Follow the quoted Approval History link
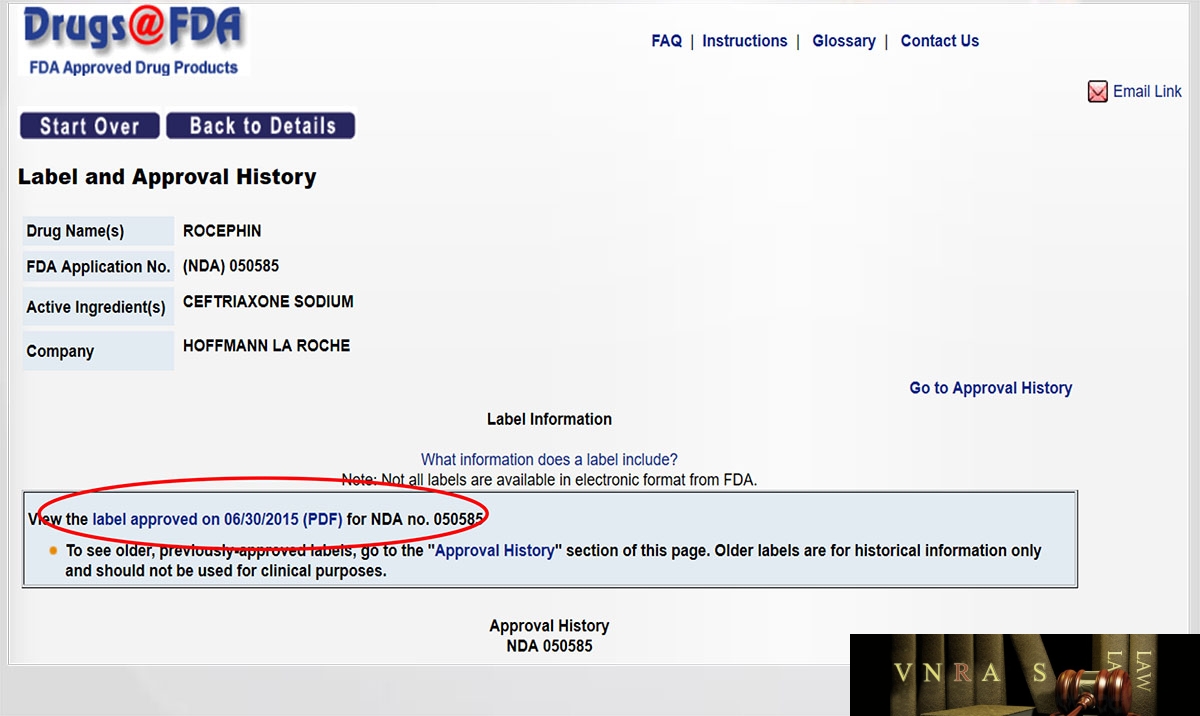The image size is (1200, 716). click(495, 551)
